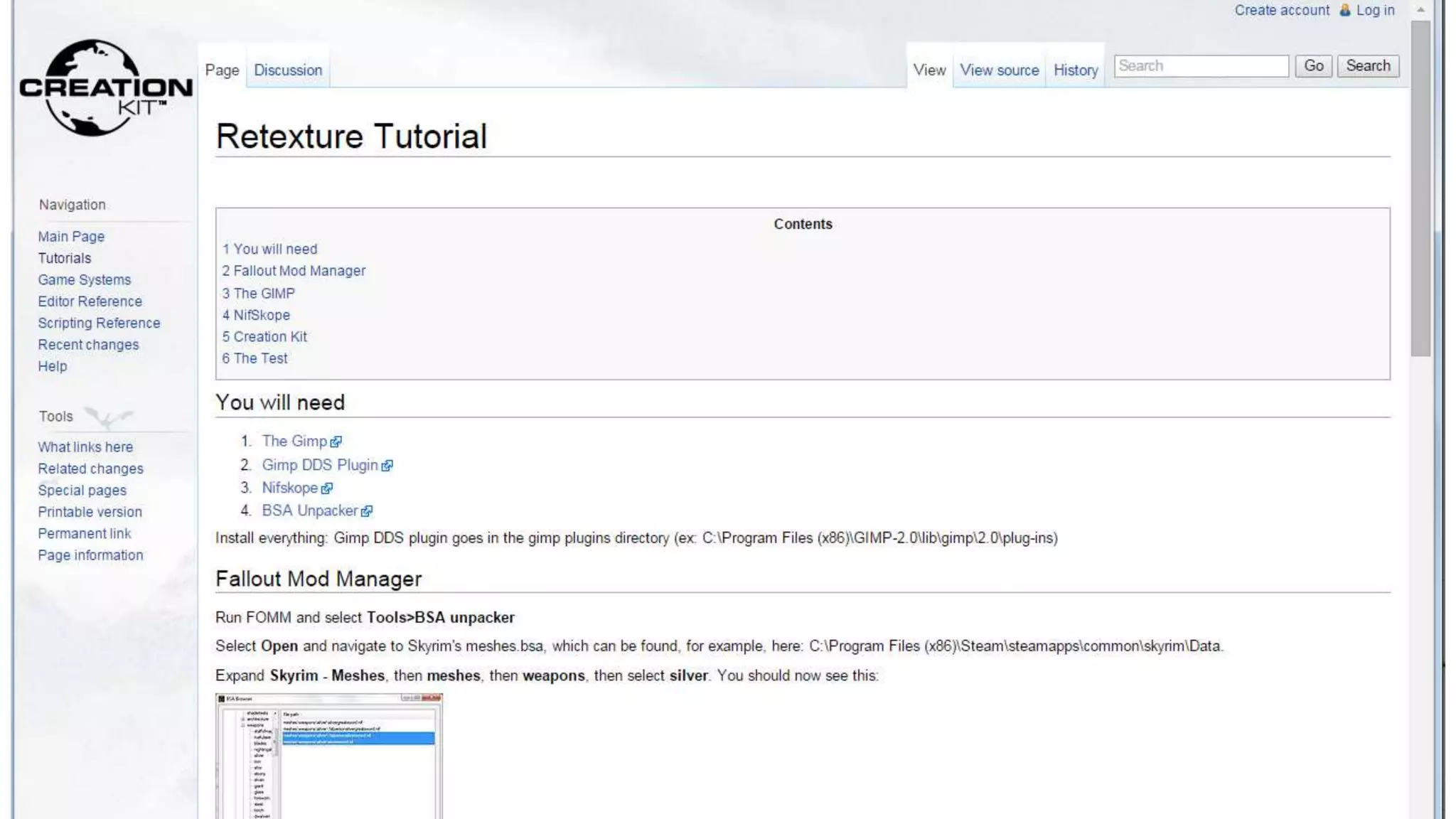Click external link icon next to The Gimp
Viewport: 1456px width, 819px height.
[336, 442]
